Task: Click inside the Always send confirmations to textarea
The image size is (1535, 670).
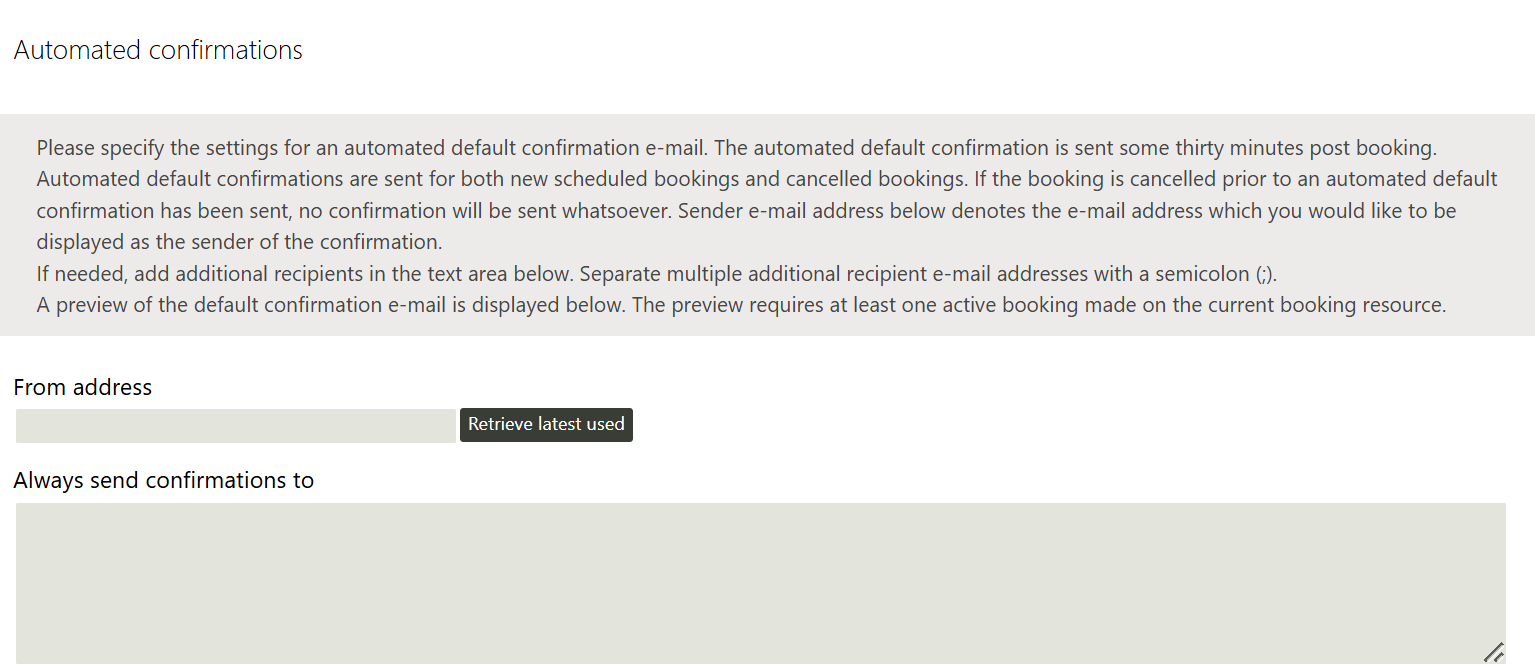Action: (x=760, y=582)
